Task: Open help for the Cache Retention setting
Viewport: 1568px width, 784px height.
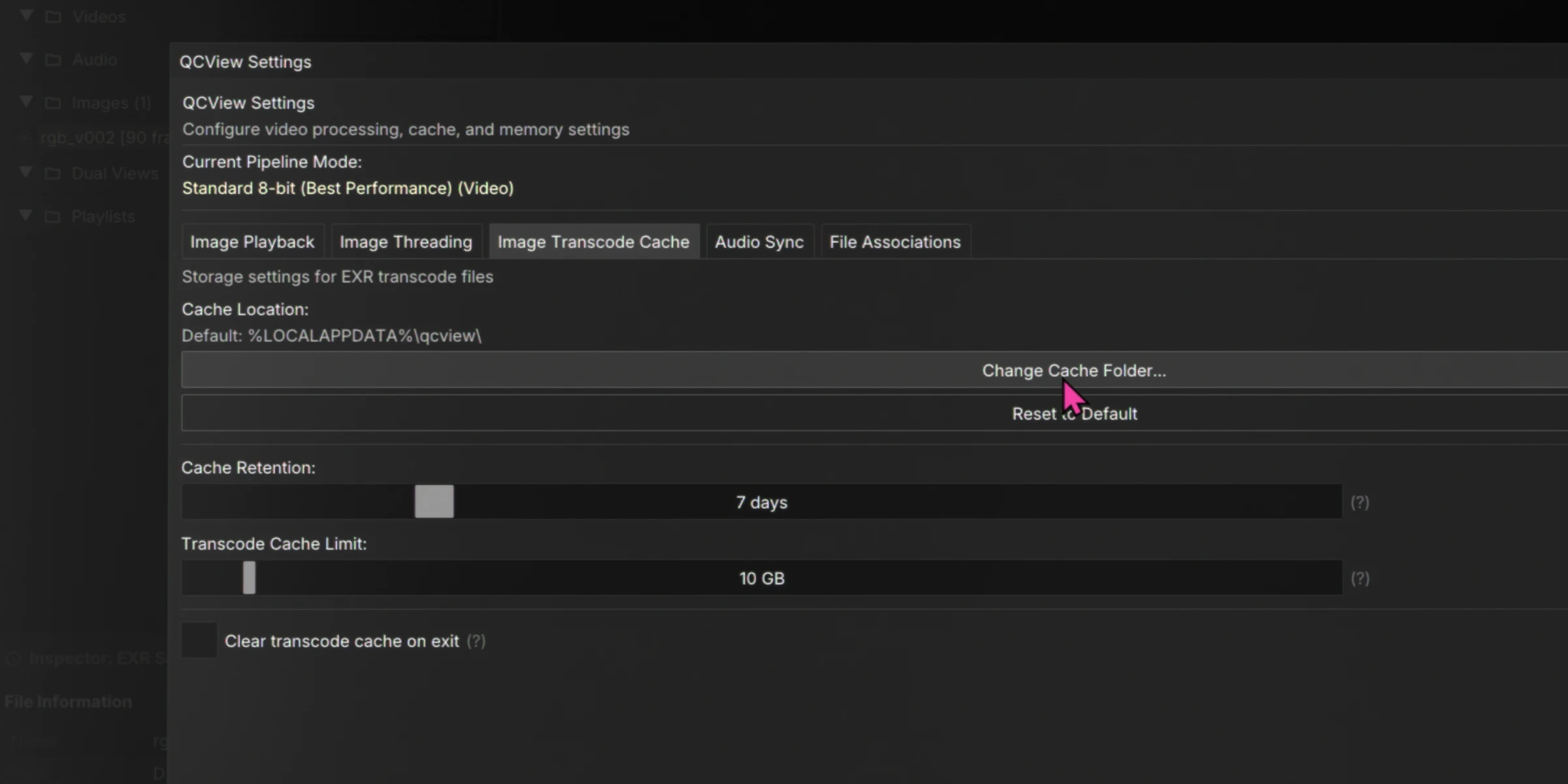Action: coord(1360,502)
